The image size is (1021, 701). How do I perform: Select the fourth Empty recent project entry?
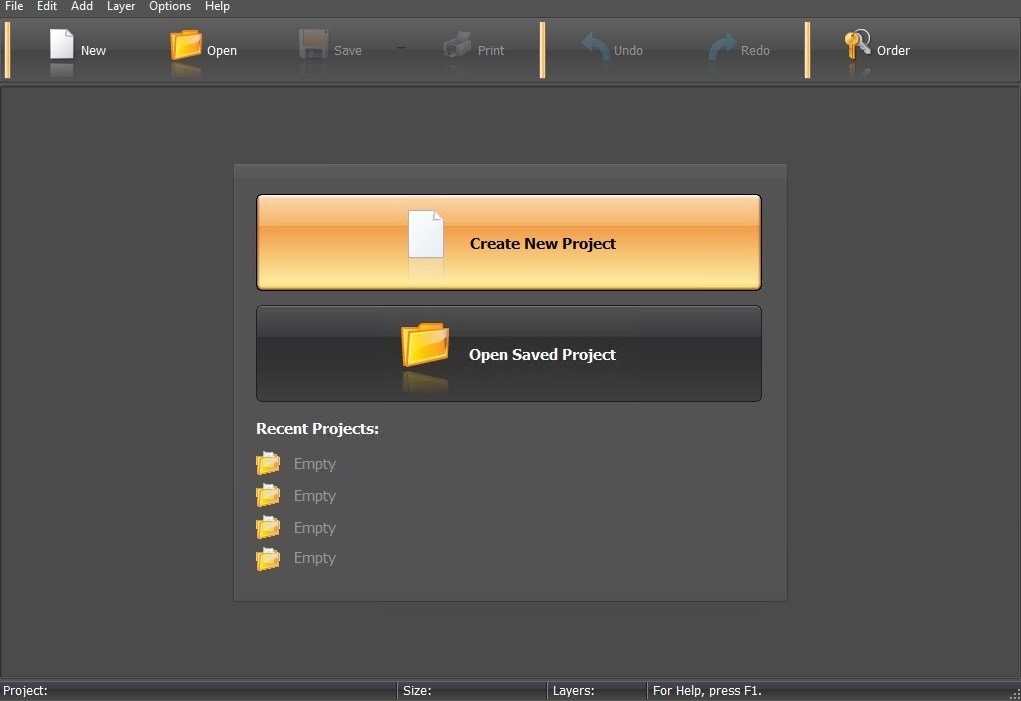[x=296, y=558]
